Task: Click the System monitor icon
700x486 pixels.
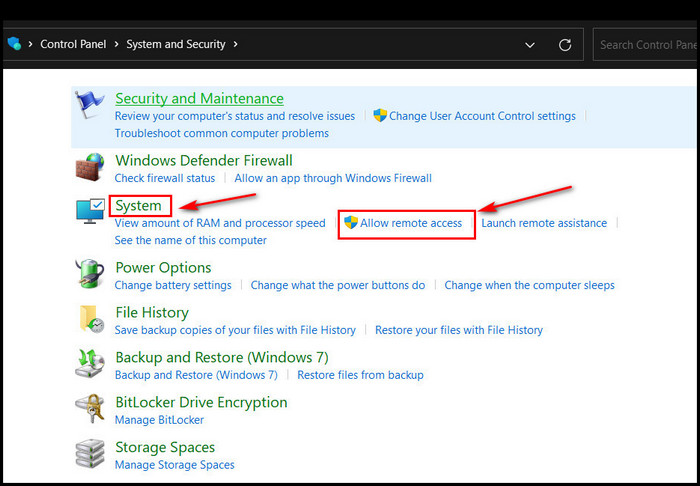Action: click(x=90, y=212)
